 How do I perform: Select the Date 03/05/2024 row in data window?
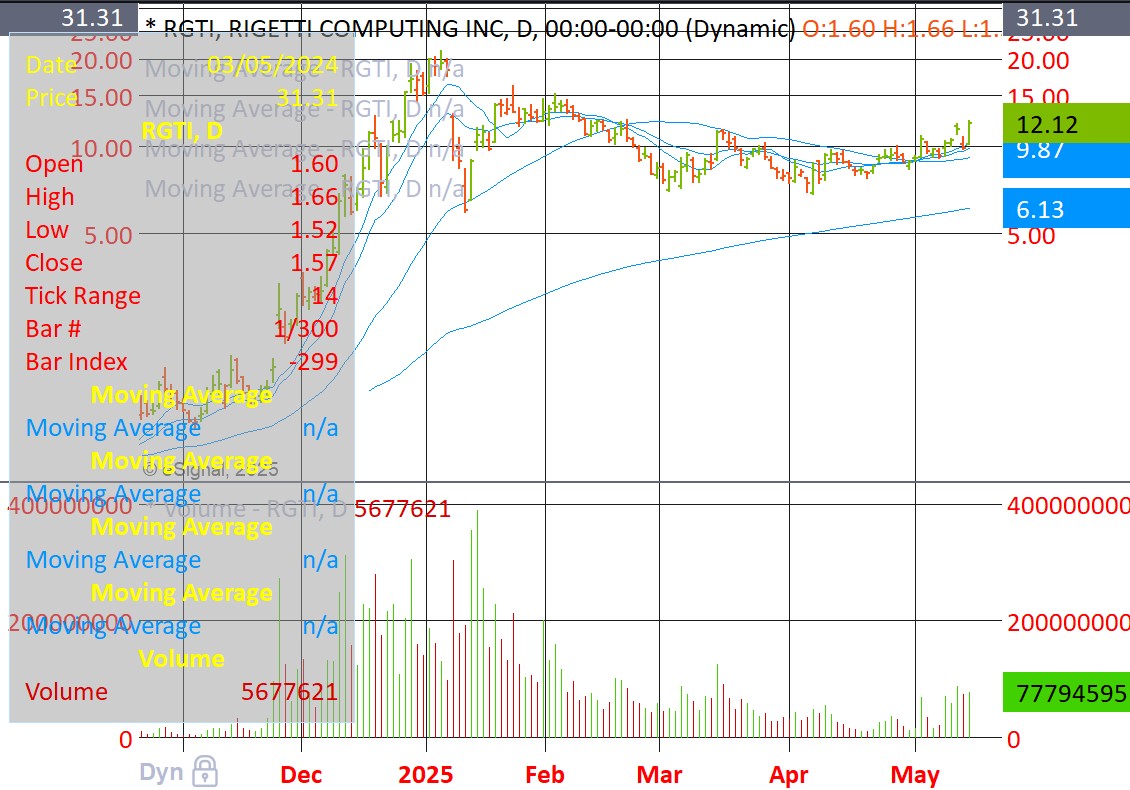point(182,65)
